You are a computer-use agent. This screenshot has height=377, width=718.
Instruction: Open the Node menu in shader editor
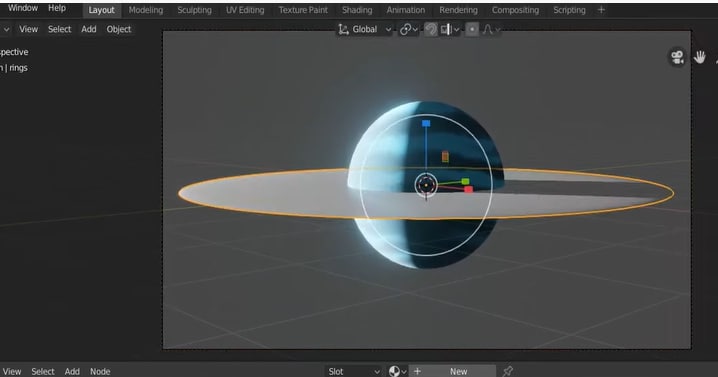click(x=100, y=372)
